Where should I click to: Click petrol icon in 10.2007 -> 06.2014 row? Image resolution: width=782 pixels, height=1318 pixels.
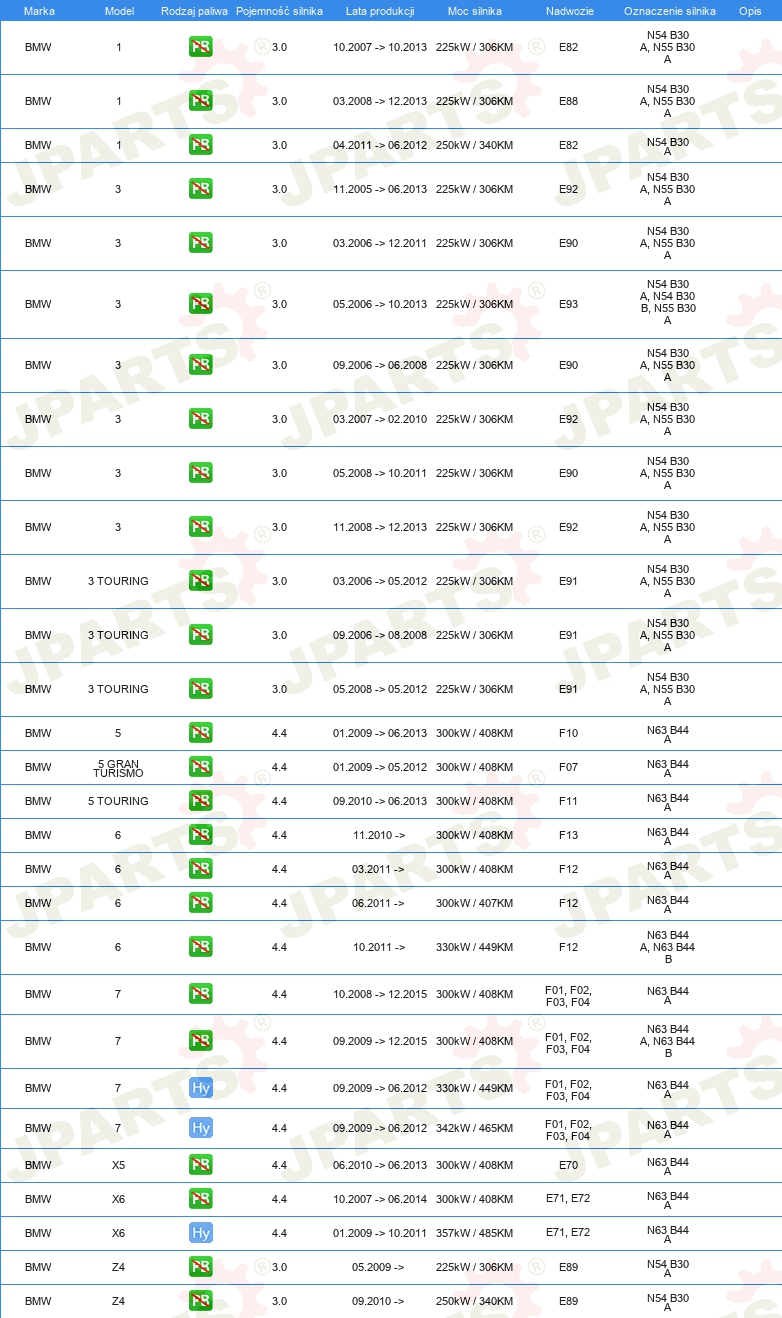200,1199
